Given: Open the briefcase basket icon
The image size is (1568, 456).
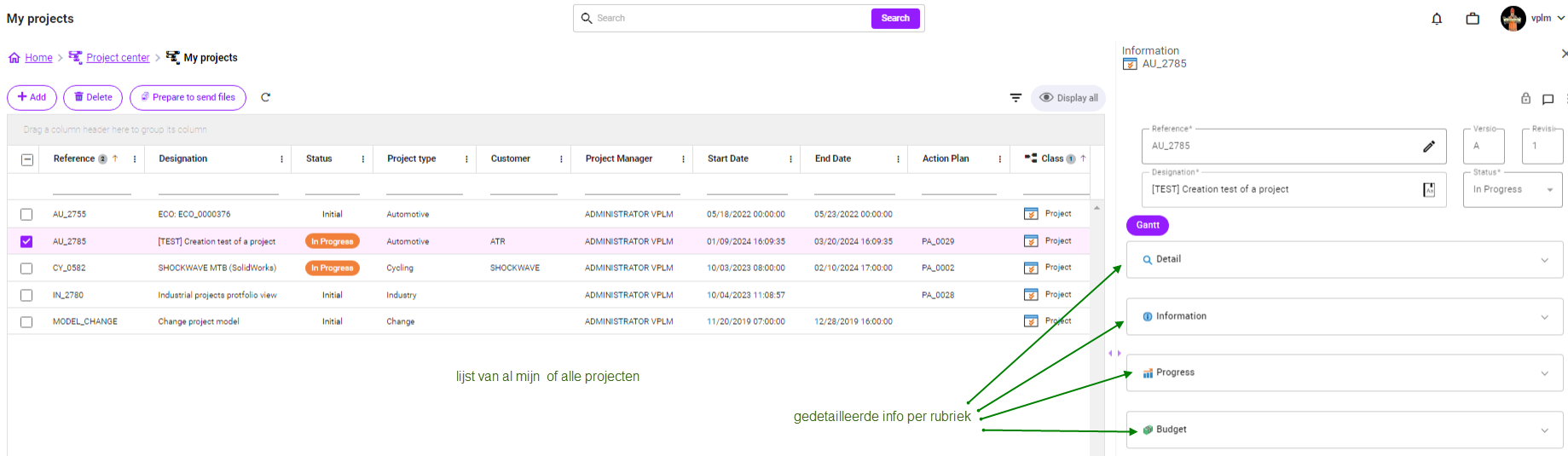Looking at the screenshot, I should [1473, 19].
